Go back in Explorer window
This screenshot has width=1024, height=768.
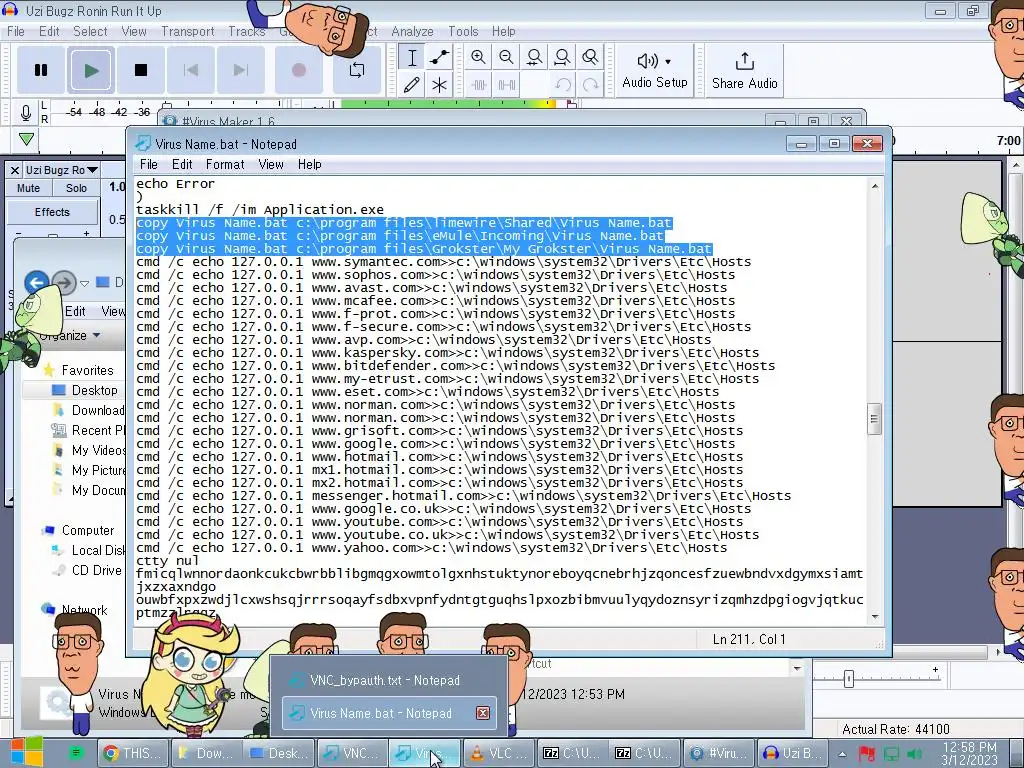pyautogui.click(x=37, y=283)
